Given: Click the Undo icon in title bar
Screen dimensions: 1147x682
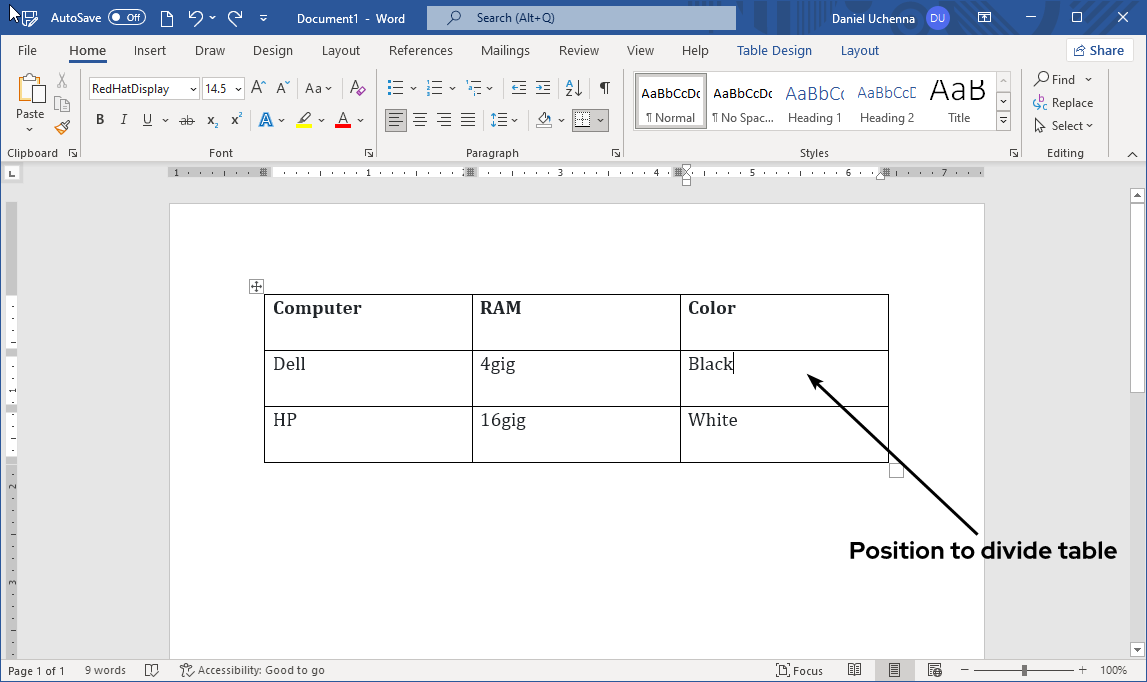Looking at the screenshot, I should pos(195,18).
